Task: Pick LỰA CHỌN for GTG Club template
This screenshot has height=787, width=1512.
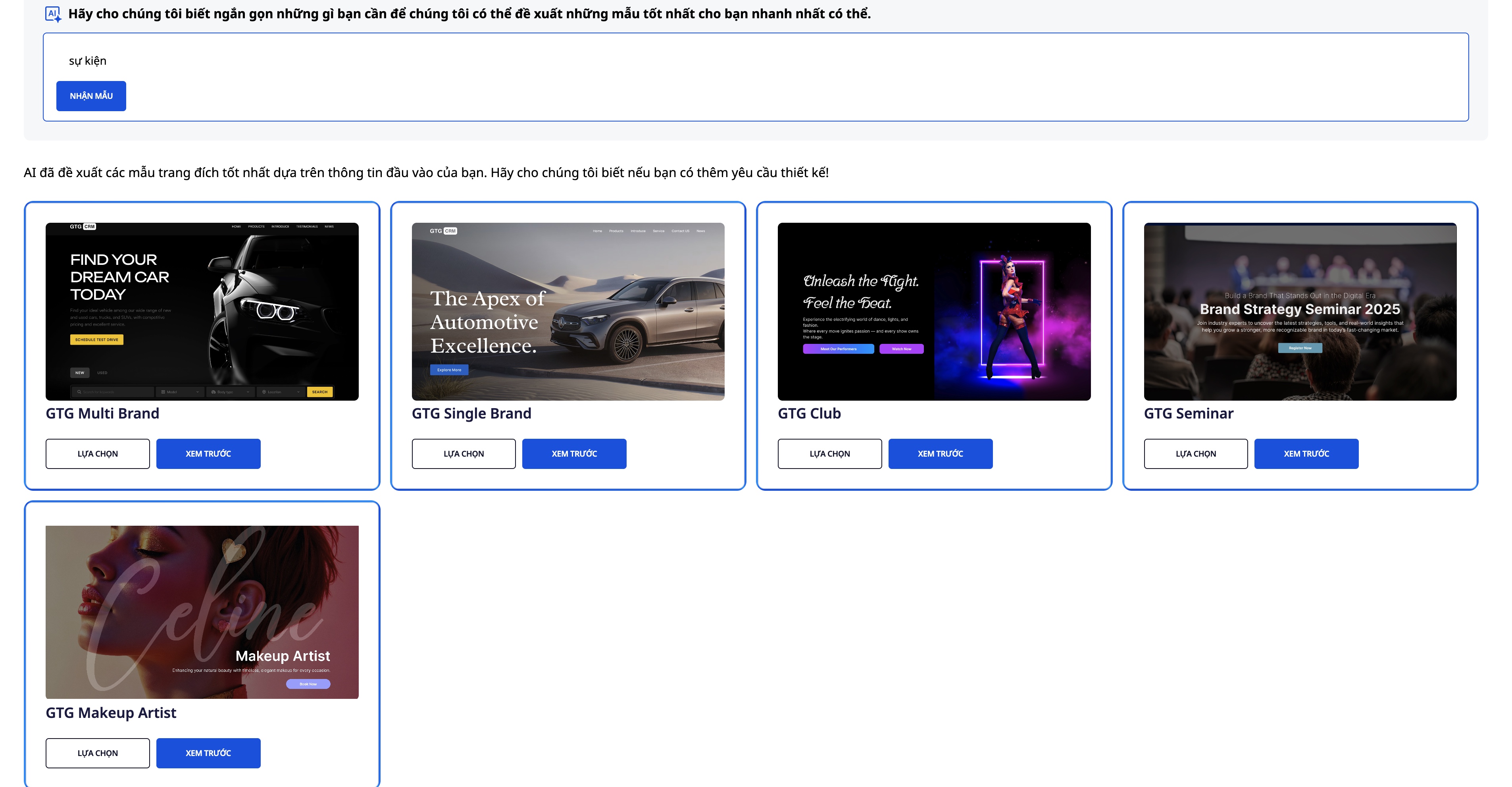Action: (x=829, y=453)
